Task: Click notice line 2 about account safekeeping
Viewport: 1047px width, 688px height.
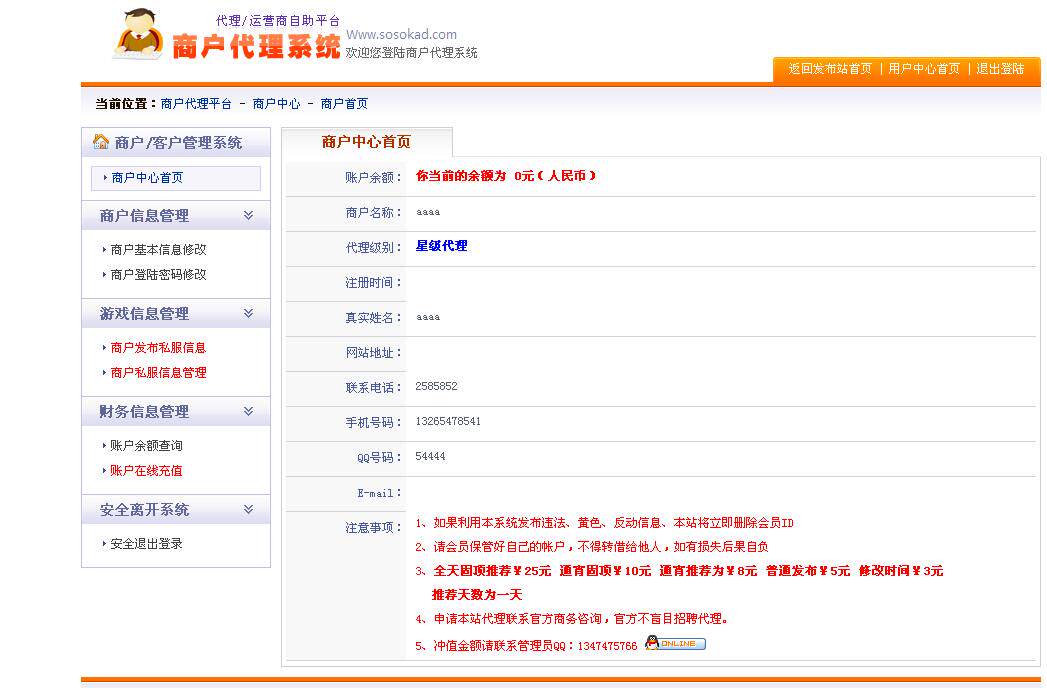Action: click(x=592, y=547)
